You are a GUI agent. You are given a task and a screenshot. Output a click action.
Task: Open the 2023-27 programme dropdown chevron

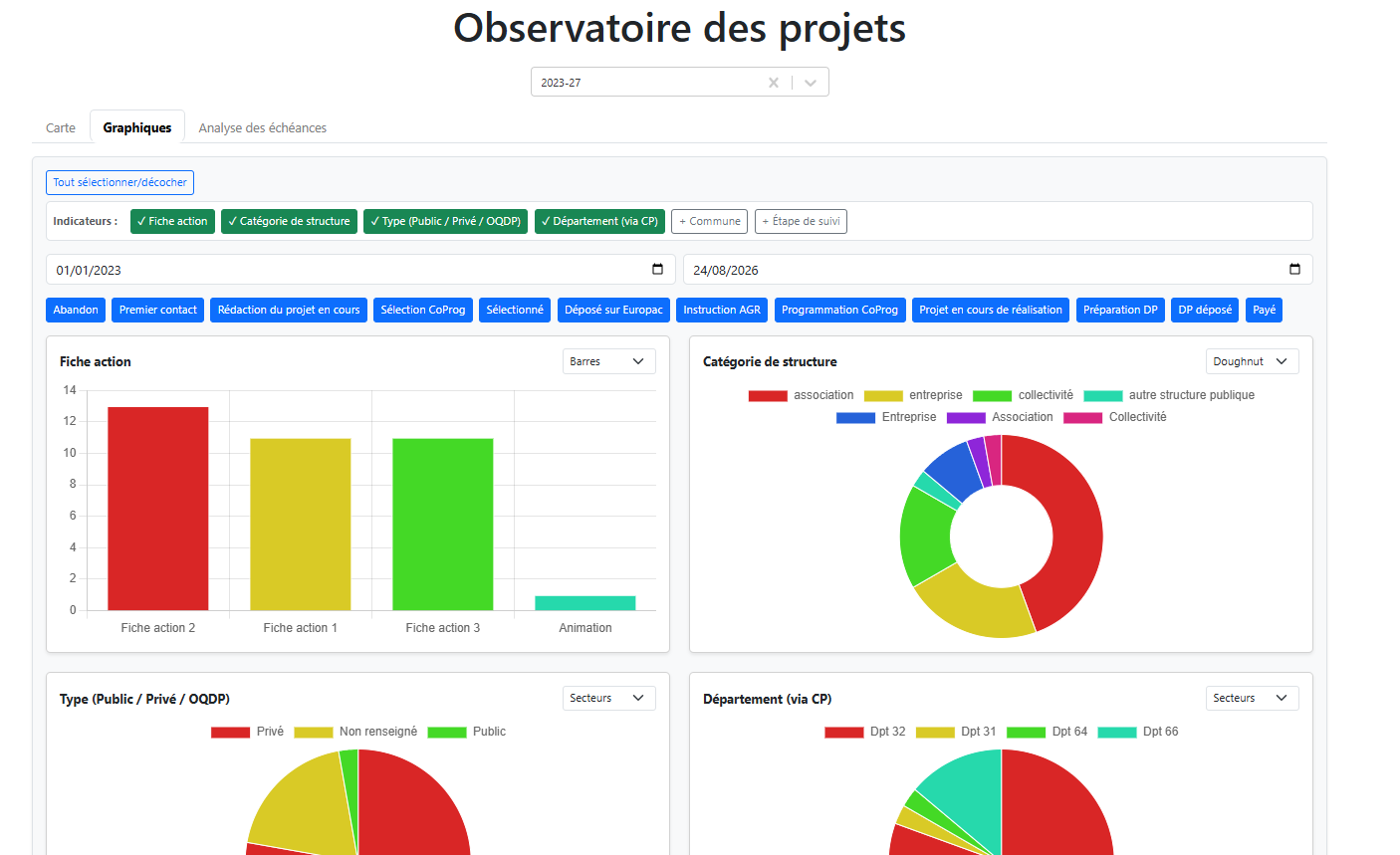[x=811, y=83]
